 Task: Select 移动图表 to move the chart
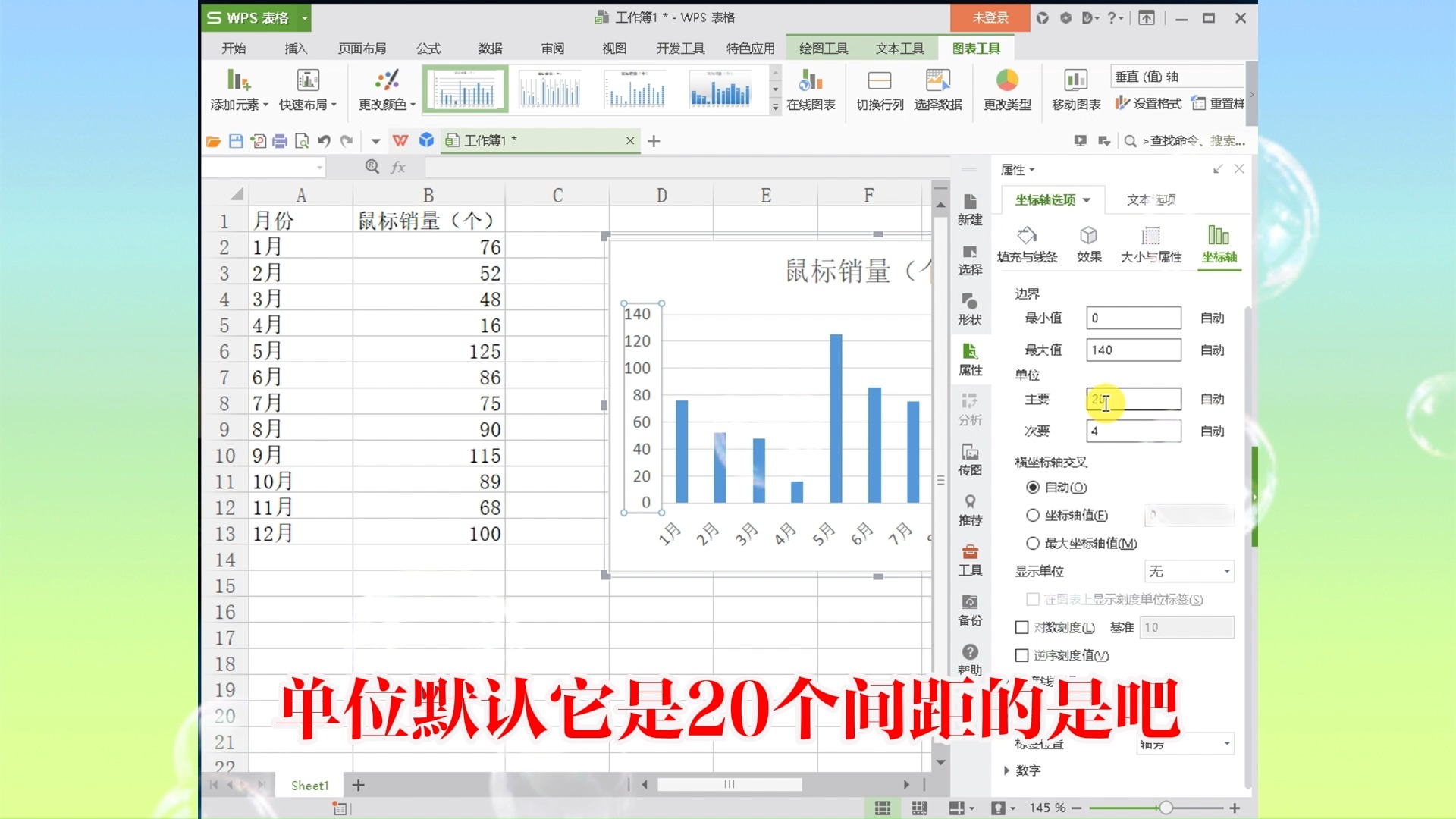1076,89
